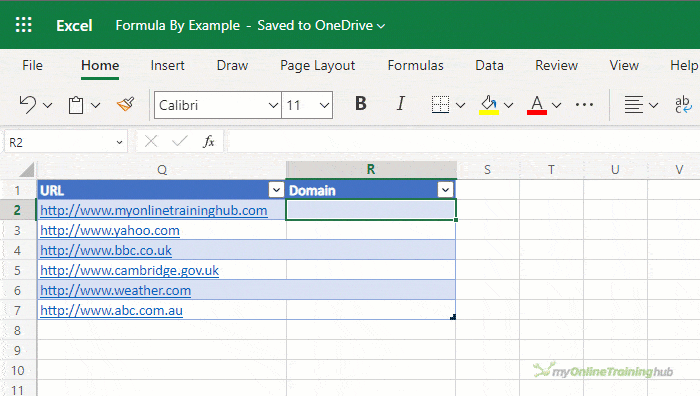Open the www.yahoo.com link
Image resolution: width=700 pixels, height=396 pixels.
(x=110, y=230)
